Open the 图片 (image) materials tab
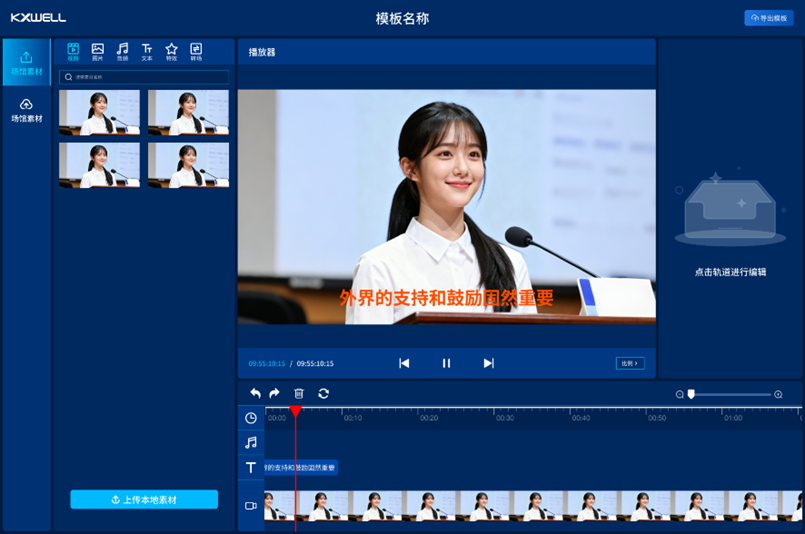This screenshot has height=534, width=805. (97, 52)
